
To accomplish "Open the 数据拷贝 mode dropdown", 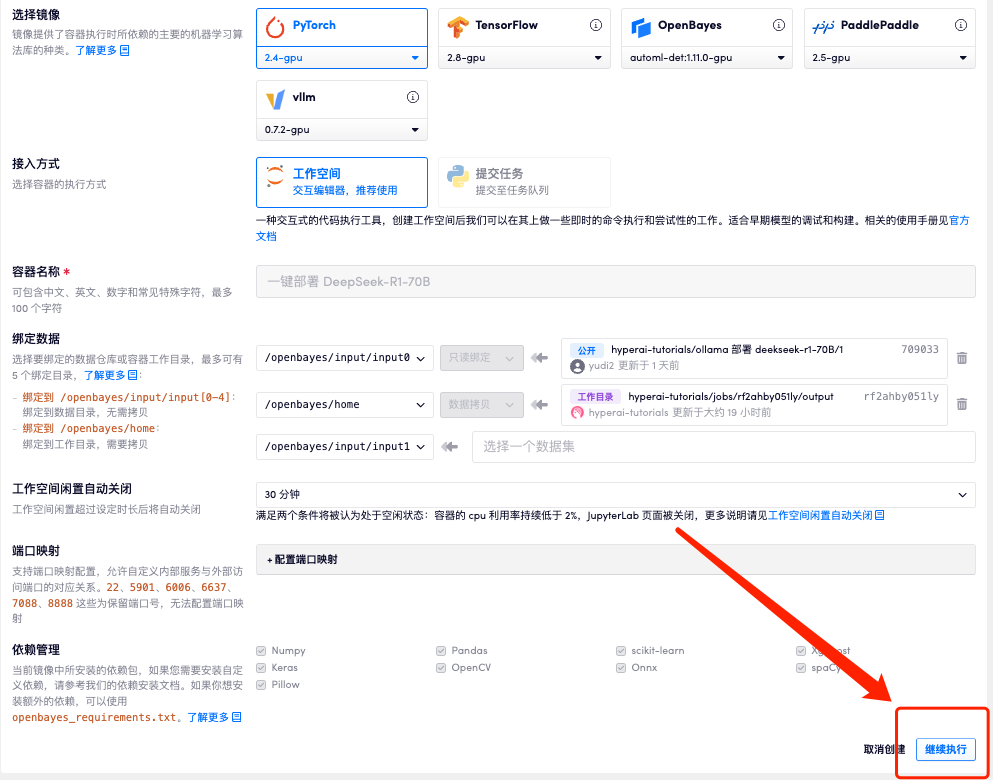I will point(482,405).
